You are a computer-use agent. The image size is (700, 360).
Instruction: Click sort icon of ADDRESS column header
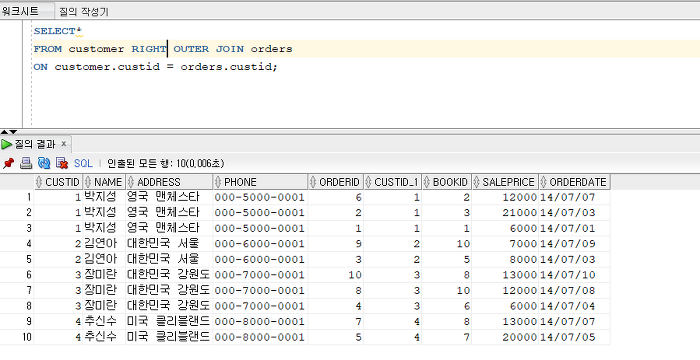point(131,182)
